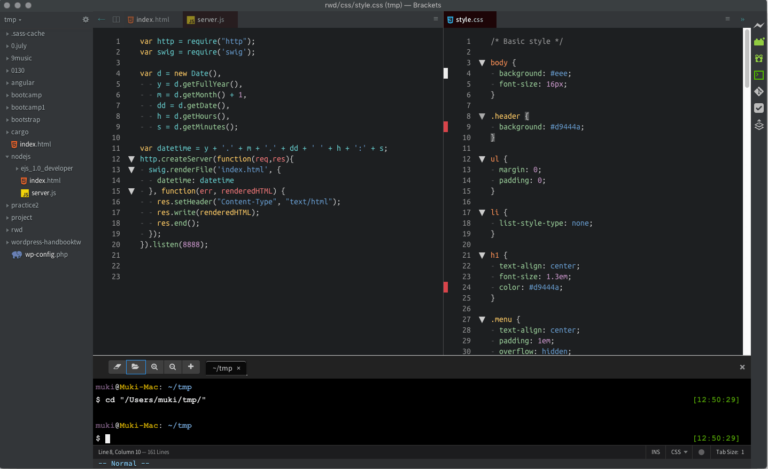Image resolution: width=768 pixels, height=469 pixels.
Task: Open the tmp project dropdown
Action: pyautogui.click(x=15, y=19)
